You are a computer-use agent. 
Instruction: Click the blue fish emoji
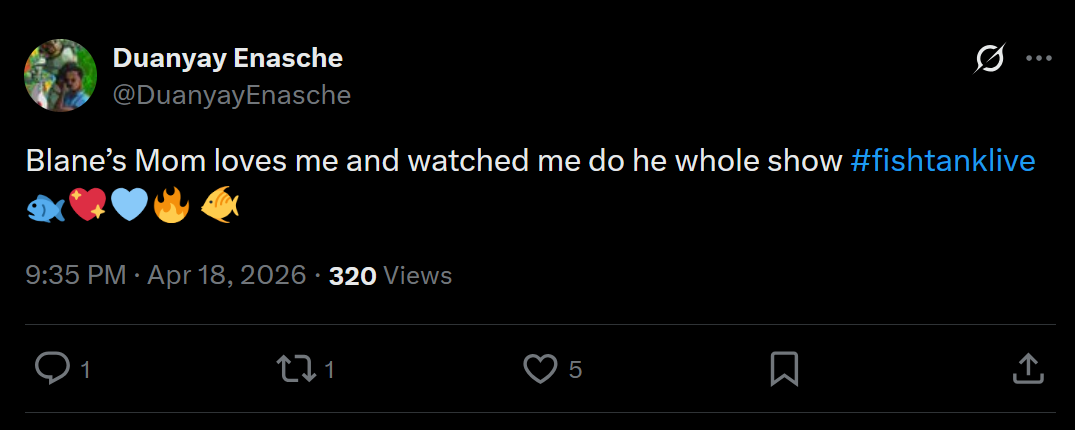46,207
